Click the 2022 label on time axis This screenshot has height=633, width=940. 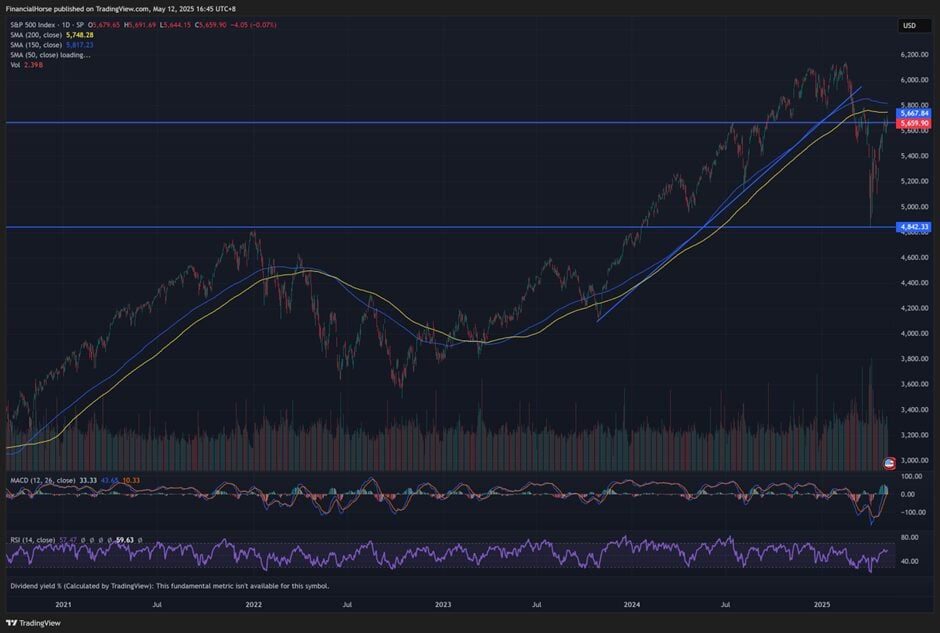[253, 605]
